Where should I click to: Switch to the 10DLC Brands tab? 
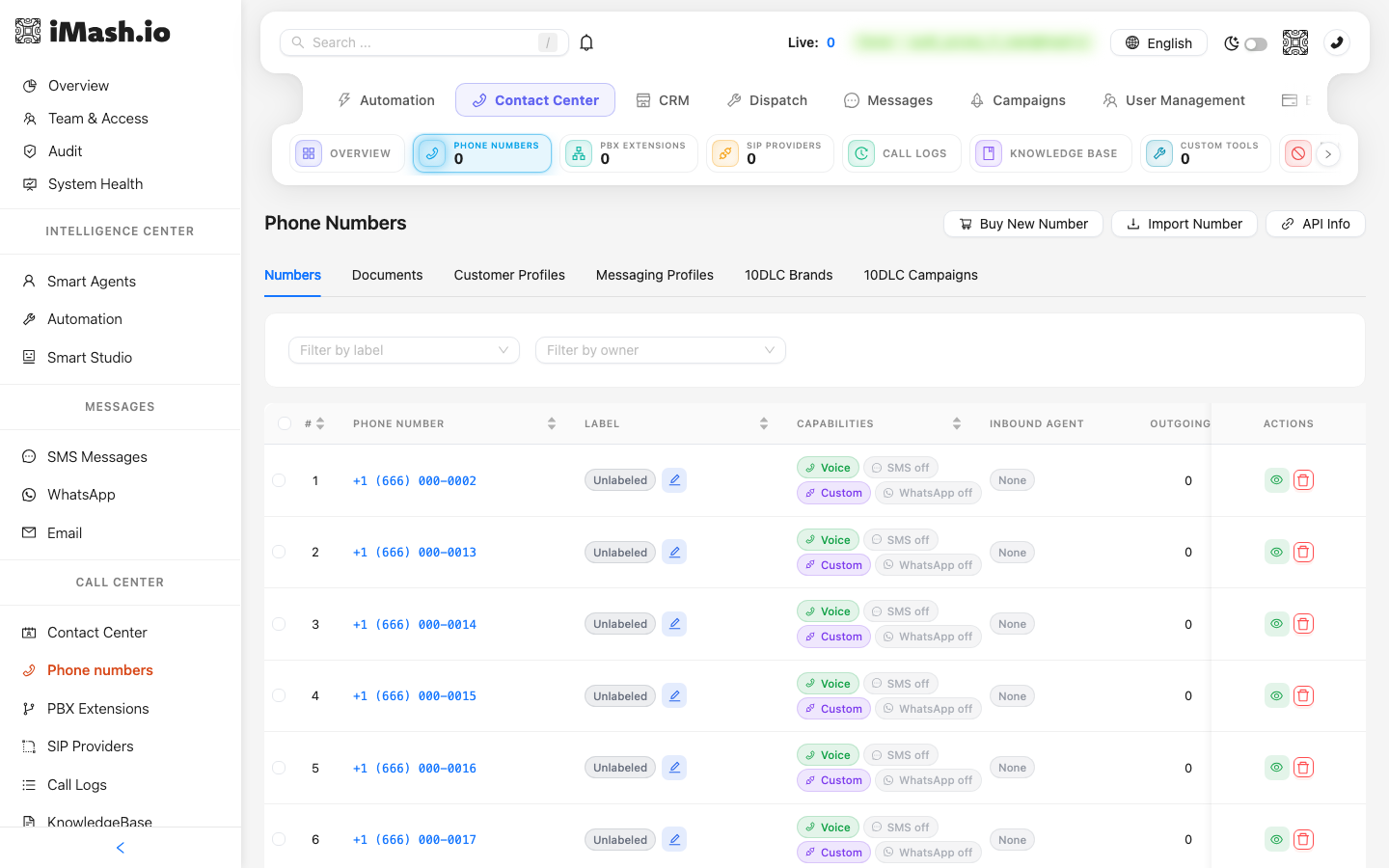pos(788,275)
